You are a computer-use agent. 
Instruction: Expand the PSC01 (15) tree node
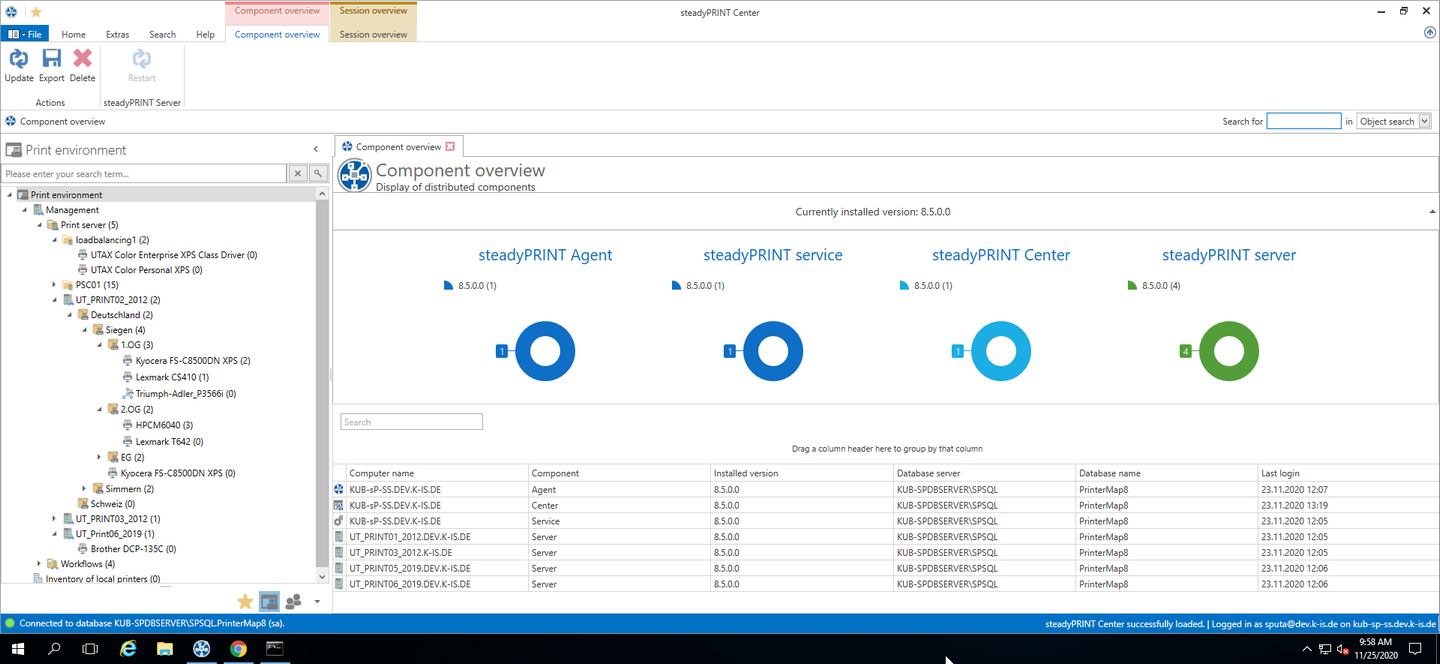coord(55,285)
